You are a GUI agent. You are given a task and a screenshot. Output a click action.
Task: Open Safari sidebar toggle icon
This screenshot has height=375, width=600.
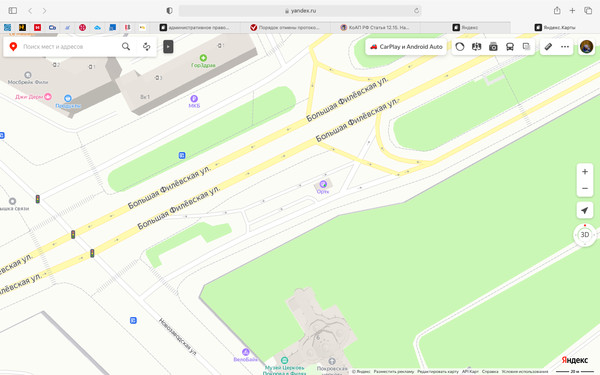click(x=13, y=11)
